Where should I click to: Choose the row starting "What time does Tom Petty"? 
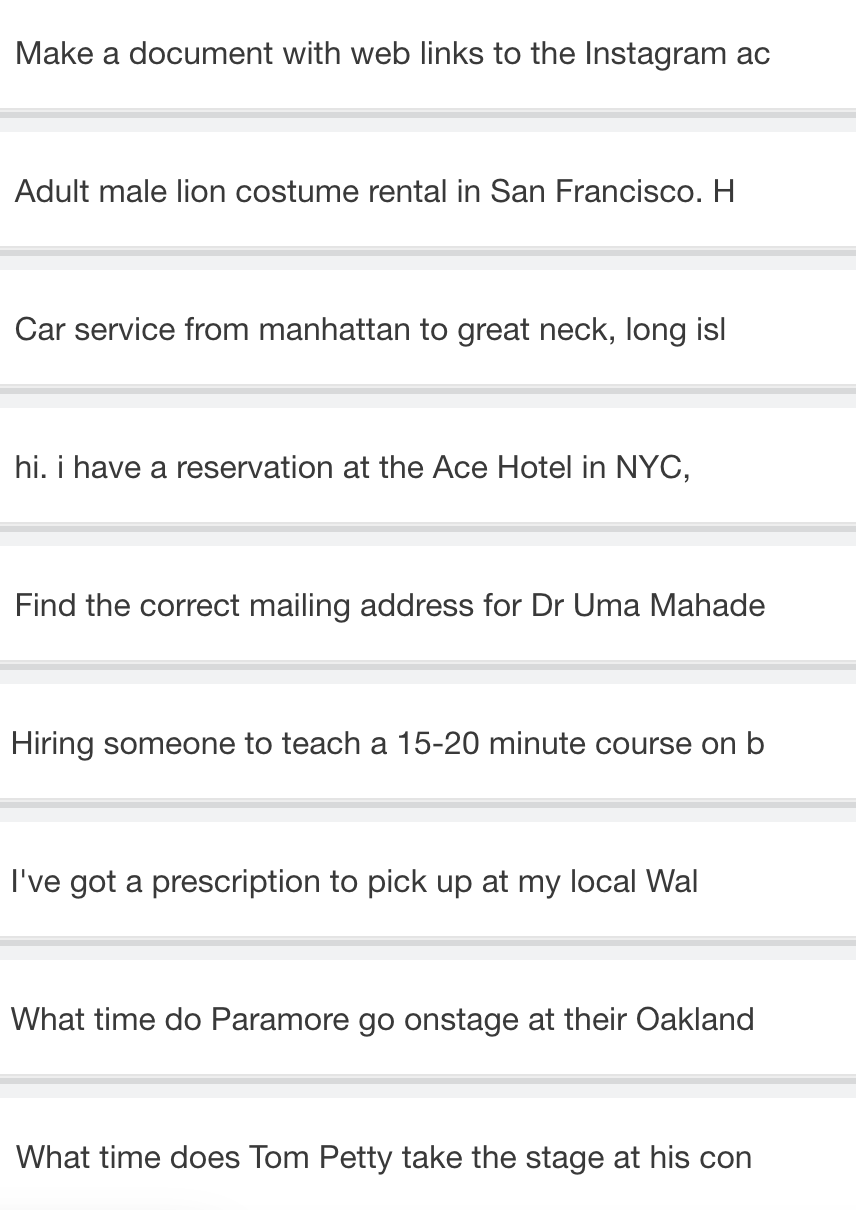click(384, 1157)
